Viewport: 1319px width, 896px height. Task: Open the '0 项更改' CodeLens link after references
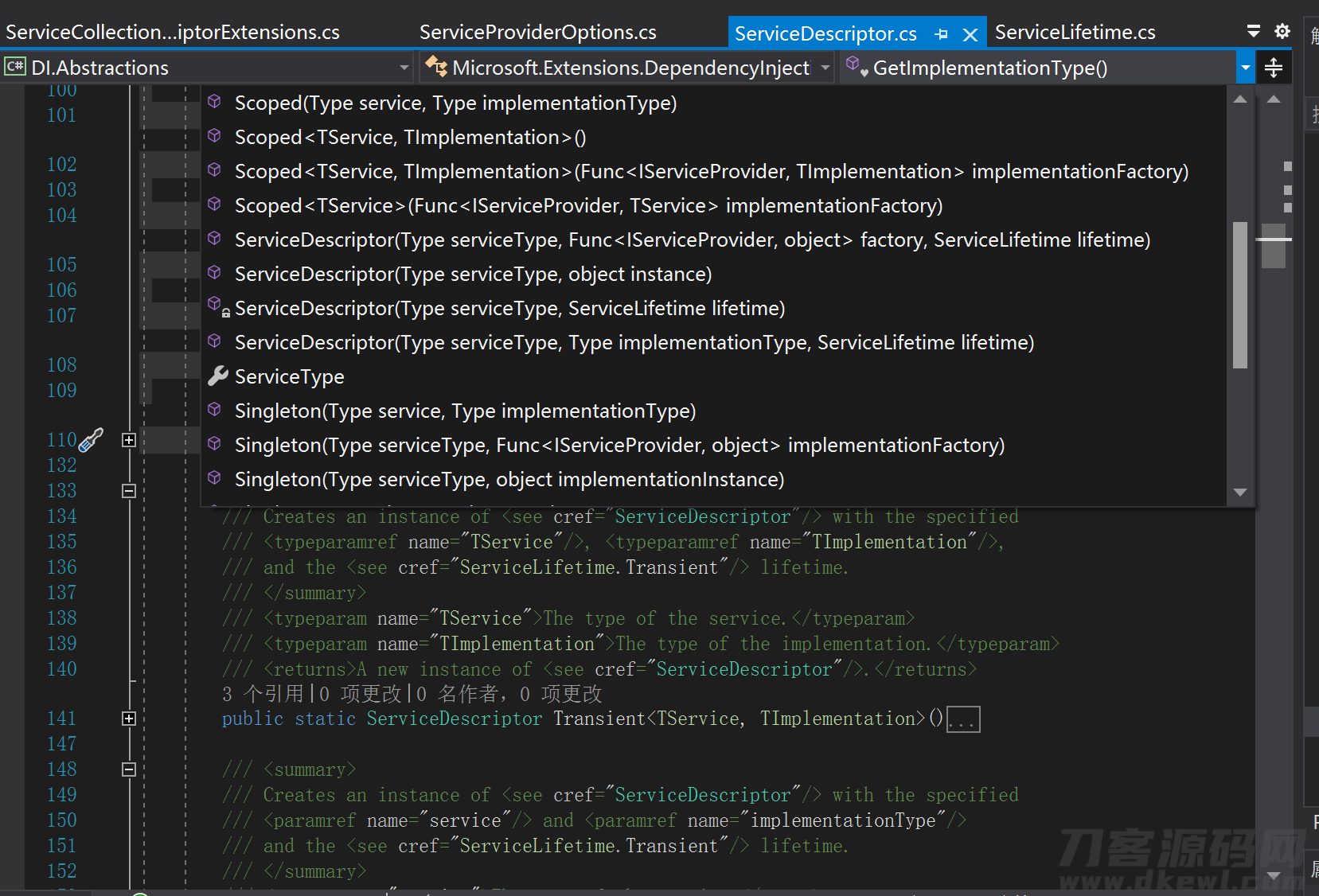(361, 694)
